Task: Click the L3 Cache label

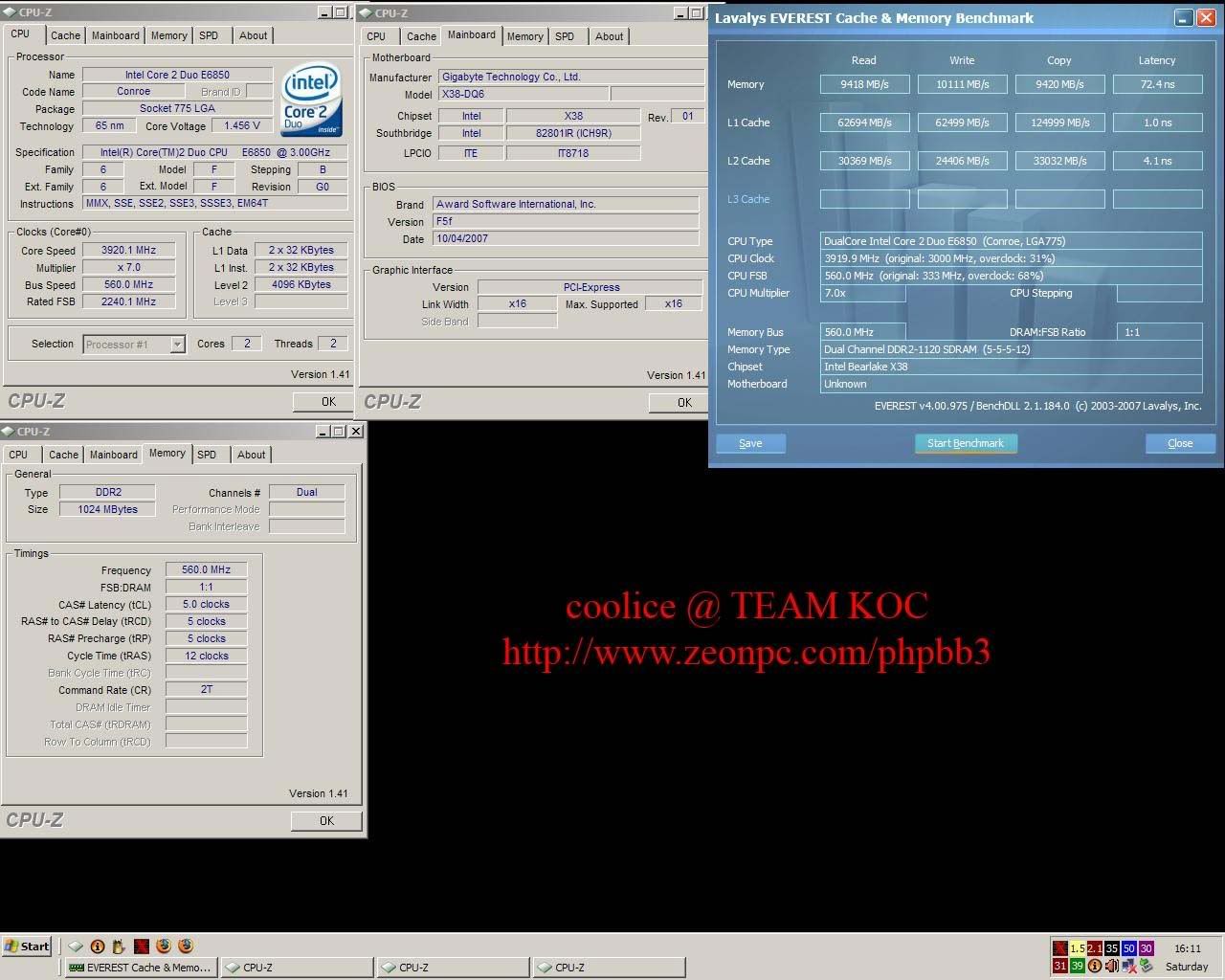Action: click(x=748, y=199)
